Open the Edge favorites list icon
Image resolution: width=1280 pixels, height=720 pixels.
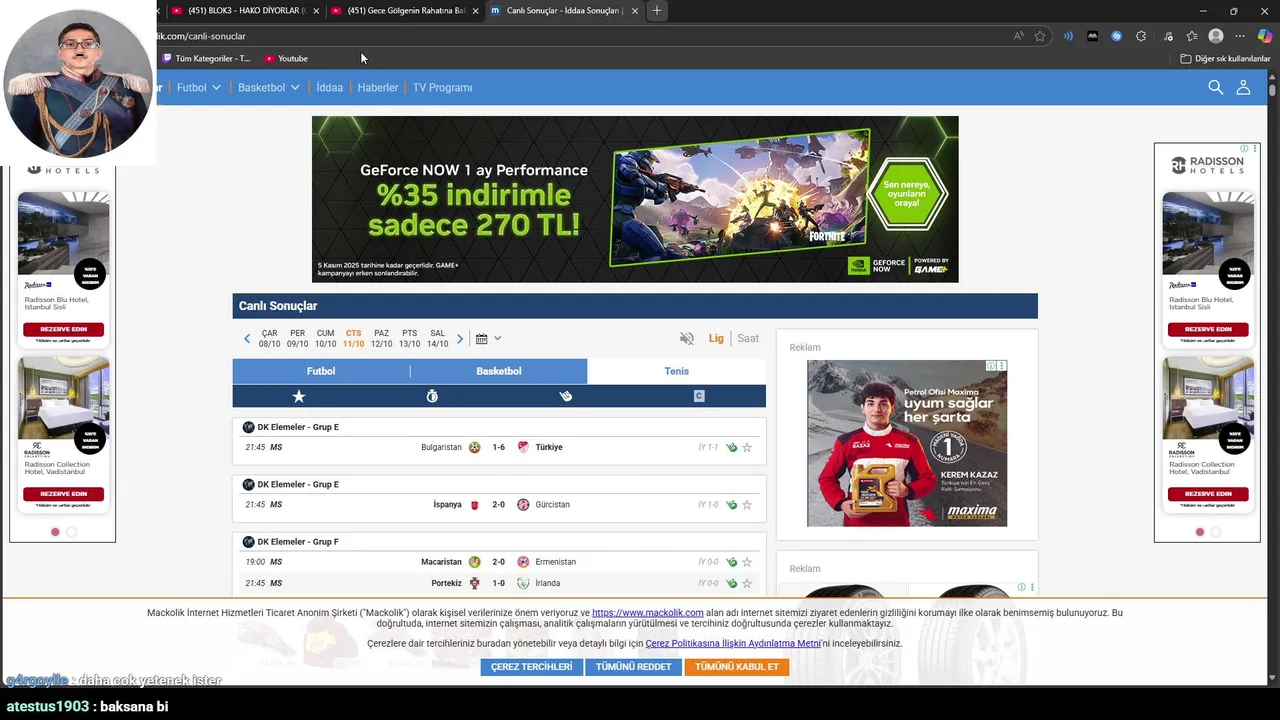[x=1191, y=36]
